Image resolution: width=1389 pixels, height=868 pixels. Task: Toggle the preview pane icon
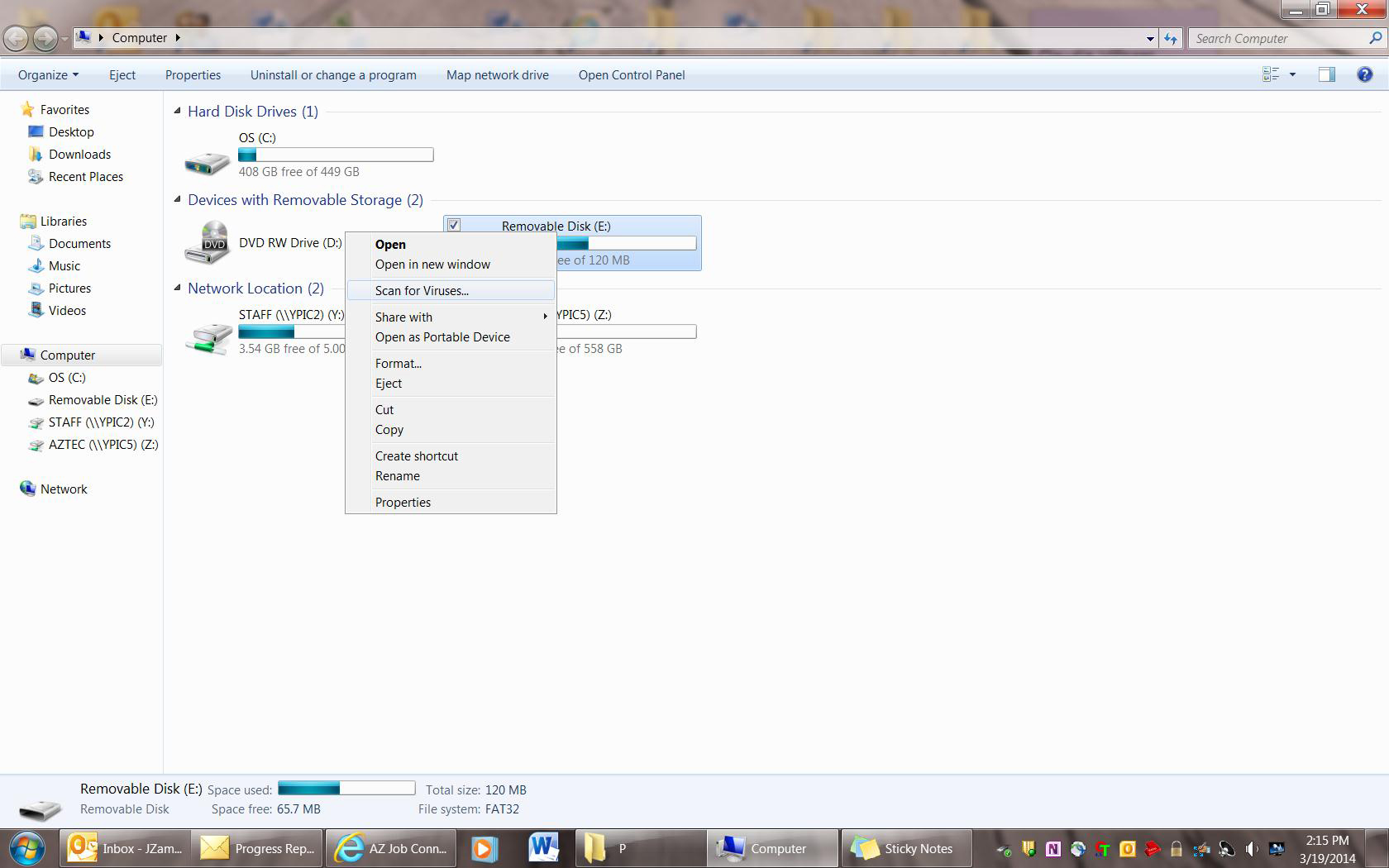pos(1326,74)
